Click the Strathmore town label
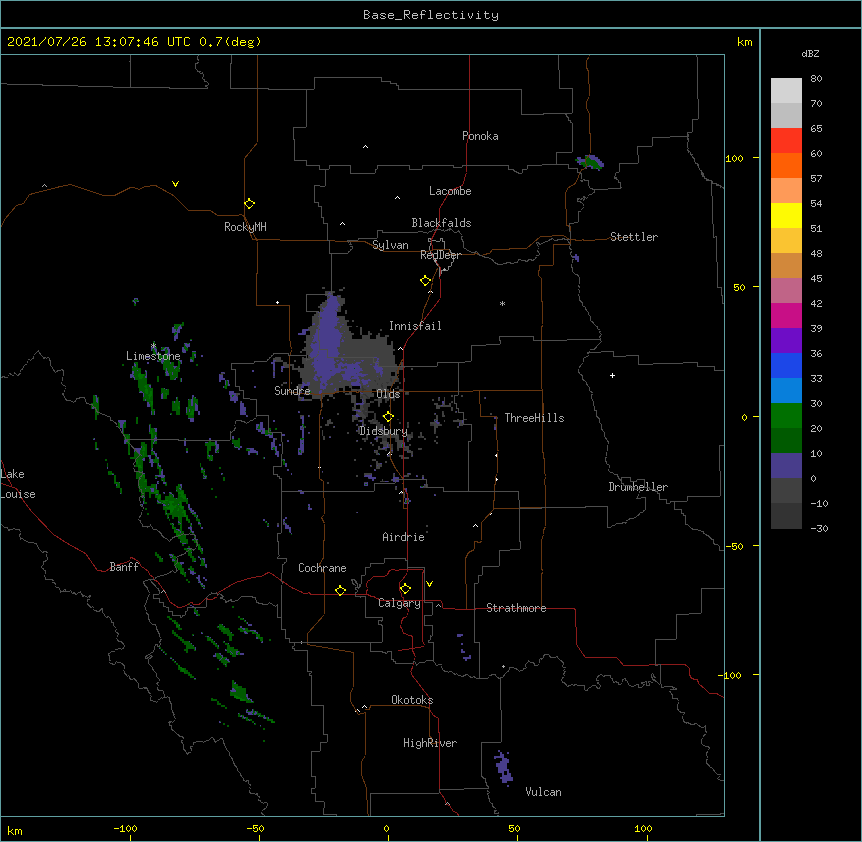This screenshot has height=842, width=862. tap(516, 608)
